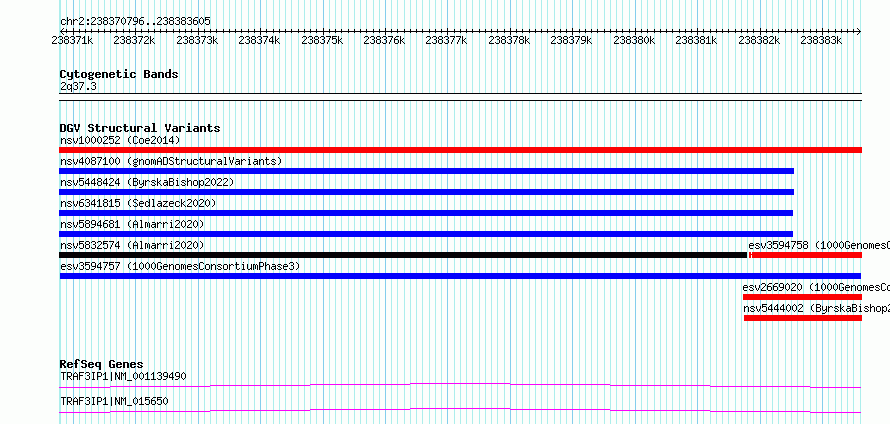This screenshot has height=424, width=890.
Task: Select the TRAF3IP1|NM_001139490 gene label
Action: (123, 376)
